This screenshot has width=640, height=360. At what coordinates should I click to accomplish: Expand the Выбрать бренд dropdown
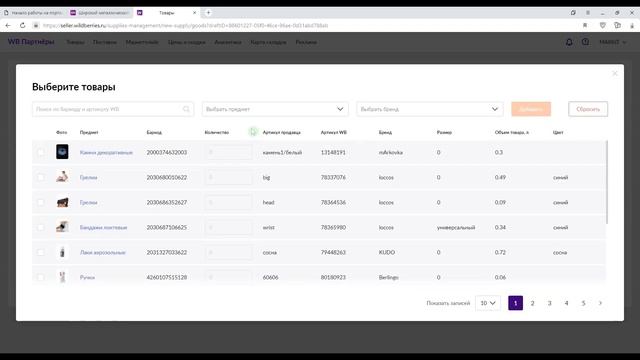(429, 109)
